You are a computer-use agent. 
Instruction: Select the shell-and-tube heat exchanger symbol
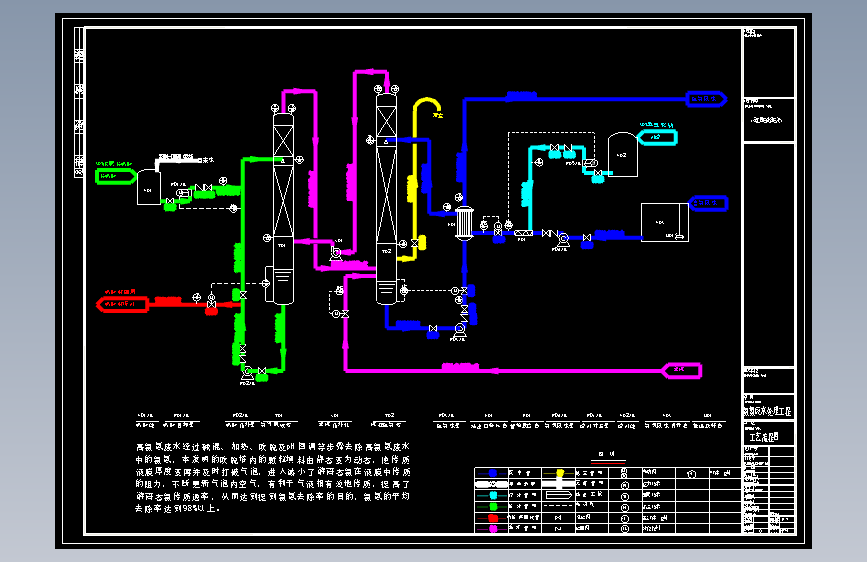coord(464,222)
